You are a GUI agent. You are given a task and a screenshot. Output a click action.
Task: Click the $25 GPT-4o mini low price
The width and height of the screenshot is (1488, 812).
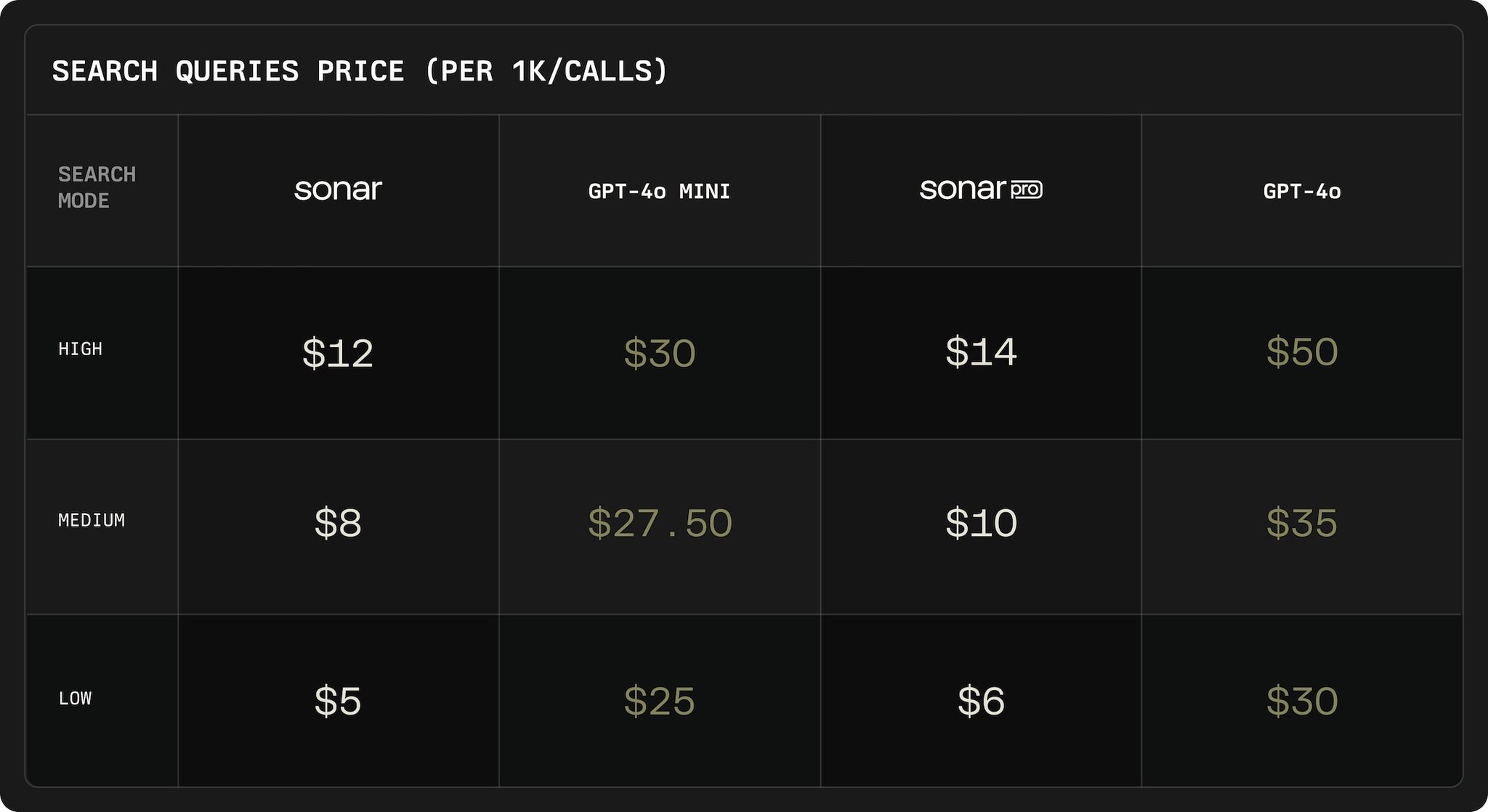(x=660, y=701)
